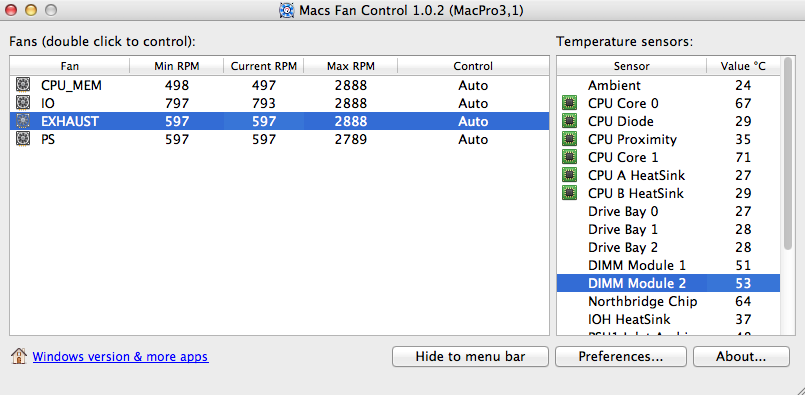Click the PS fan icon
The image size is (805, 395).
23,139
